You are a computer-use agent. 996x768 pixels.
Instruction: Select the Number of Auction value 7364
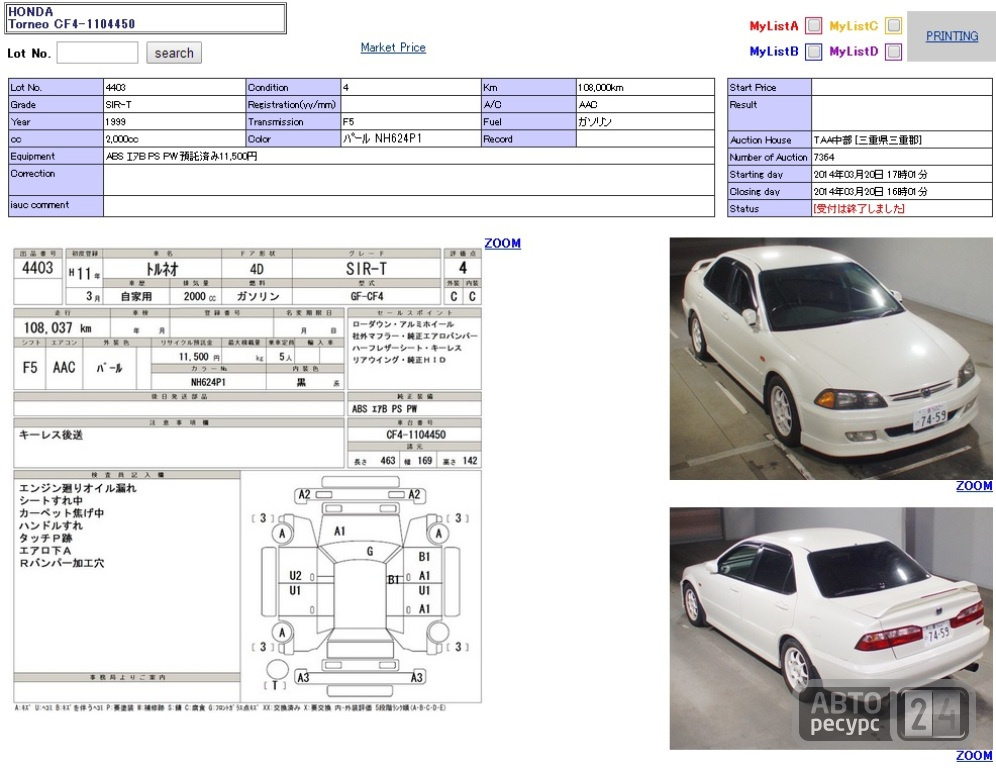(x=824, y=157)
